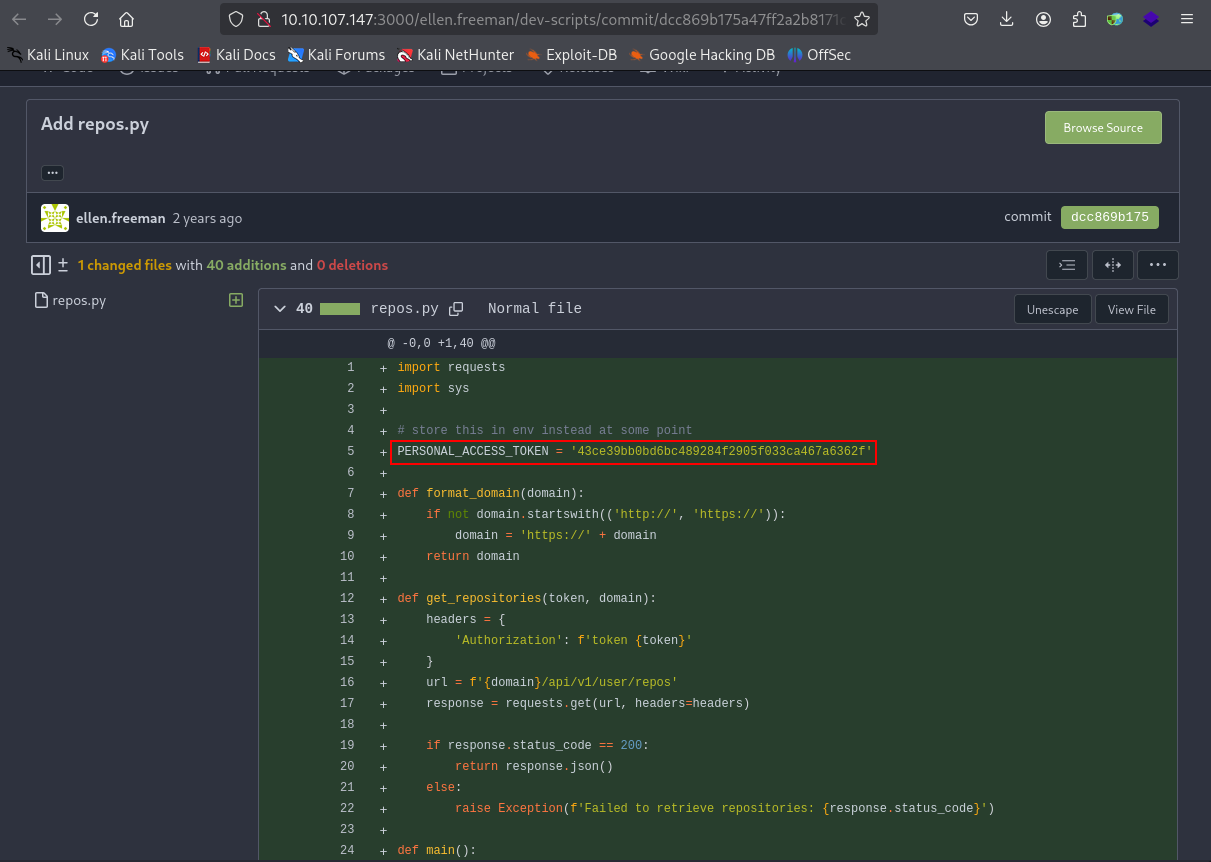1211x862 pixels.
Task: Toggle whitespace display button
Action: [1067, 265]
